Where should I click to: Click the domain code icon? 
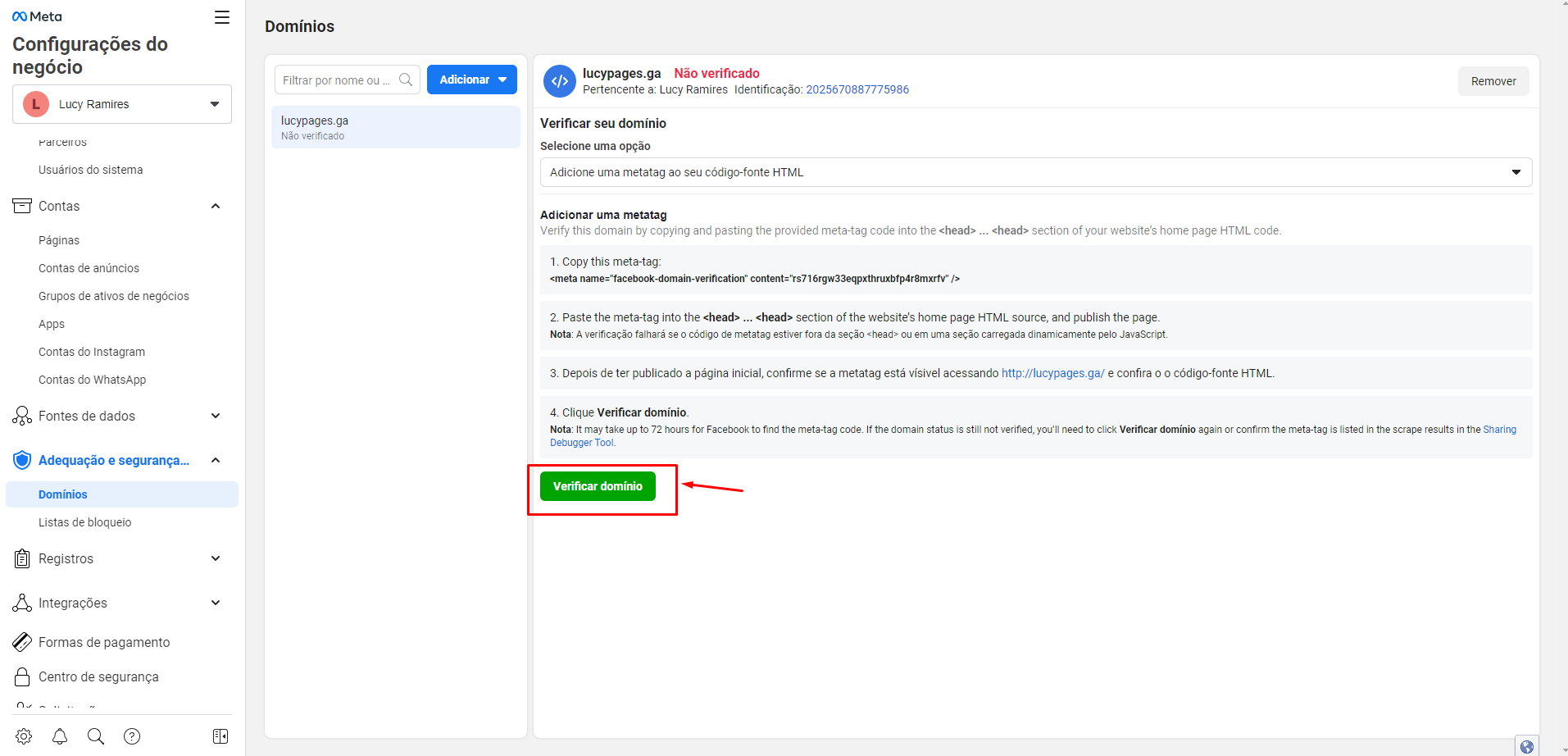coord(560,81)
